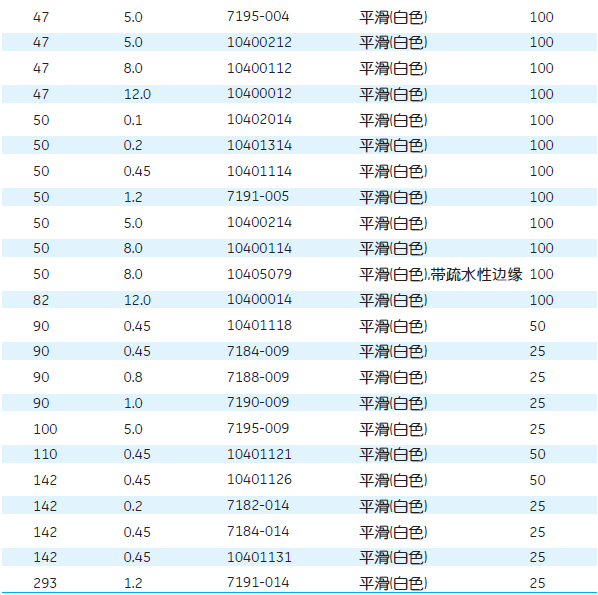Select catalog number 7182-014
Image resolution: width=598 pixels, height=595 pixels.
click(258, 505)
